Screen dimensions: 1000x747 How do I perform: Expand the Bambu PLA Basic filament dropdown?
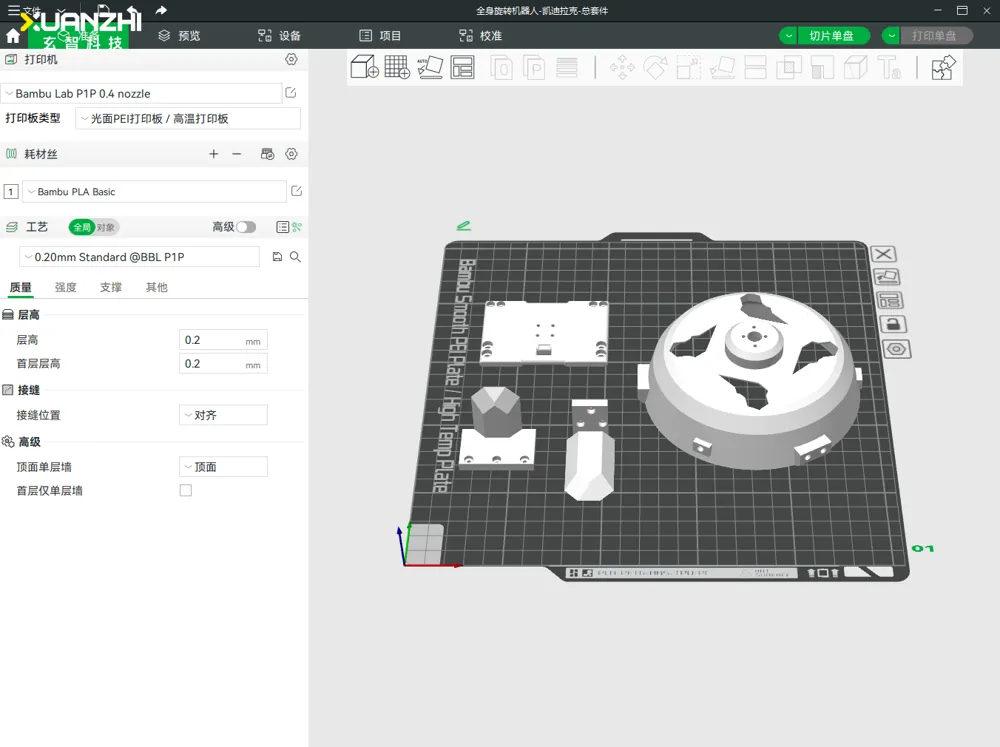[x=155, y=192]
